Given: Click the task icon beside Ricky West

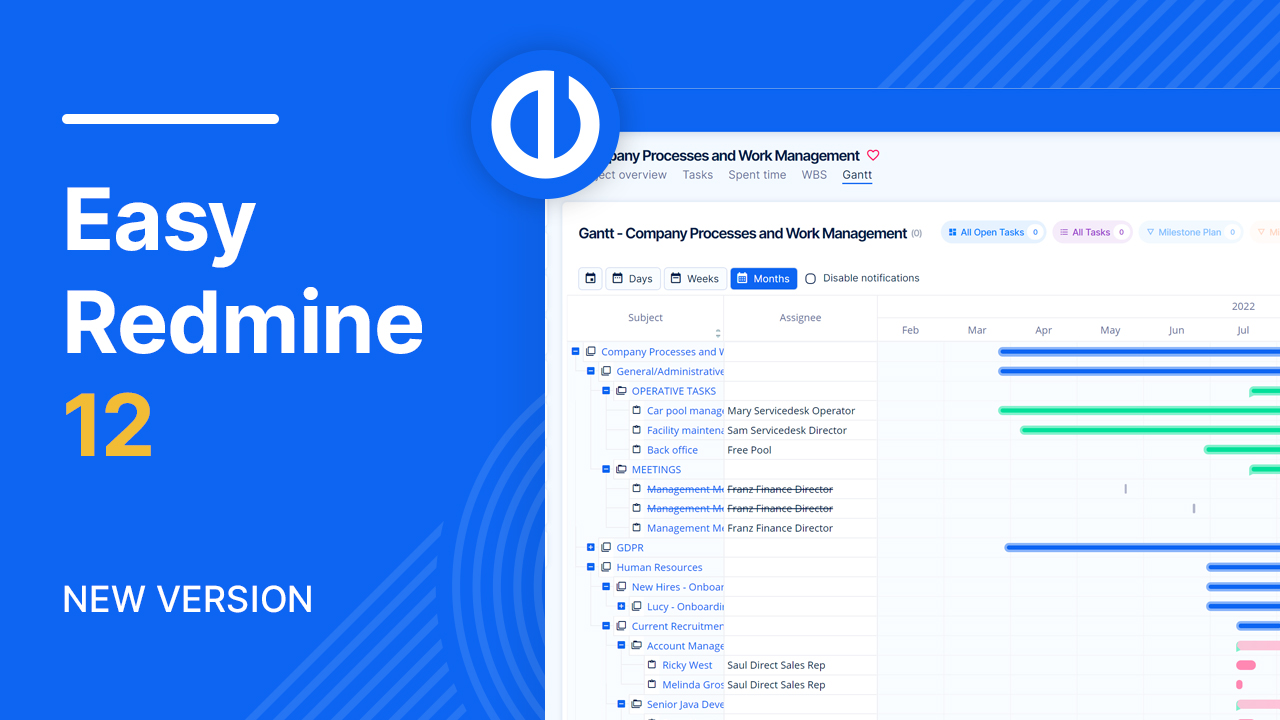Looking at the screenshot, I should 652,664.
